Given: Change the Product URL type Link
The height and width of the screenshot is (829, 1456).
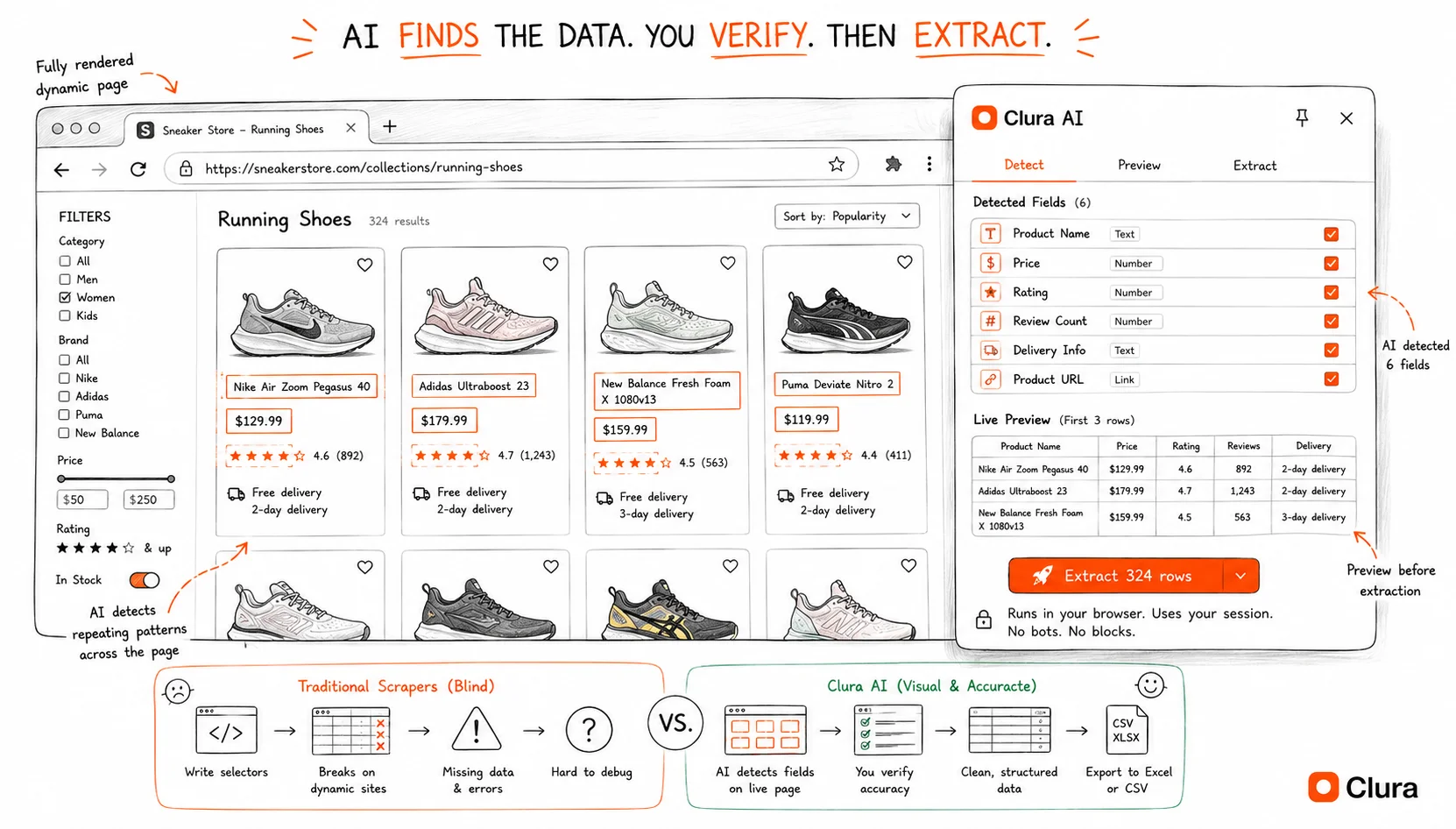Looking at the screenshot, I should coord(1125,379).
